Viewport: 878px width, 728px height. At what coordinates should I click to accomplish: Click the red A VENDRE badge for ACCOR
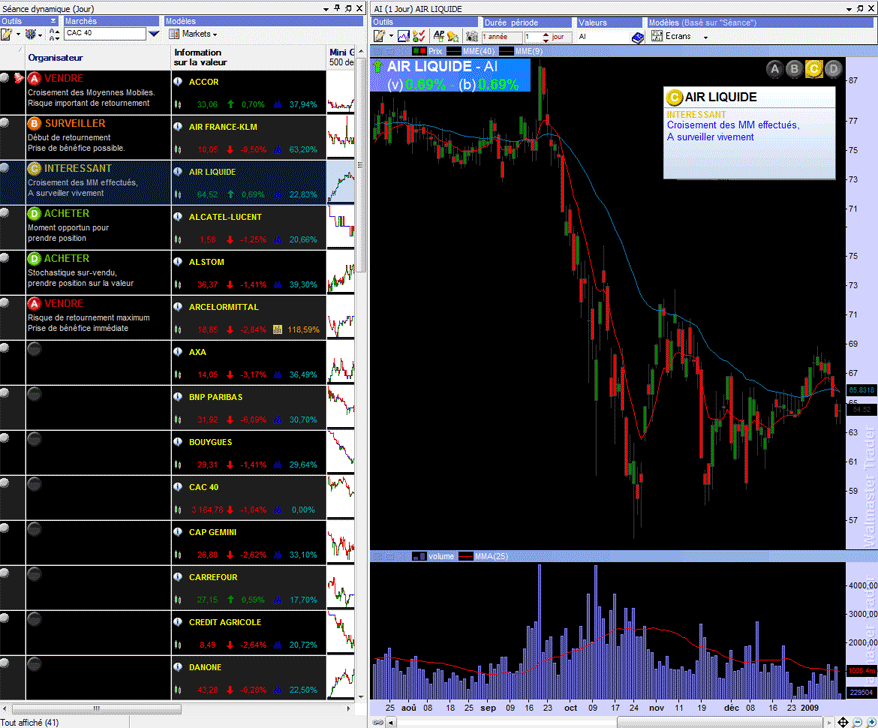coord(35,78)
